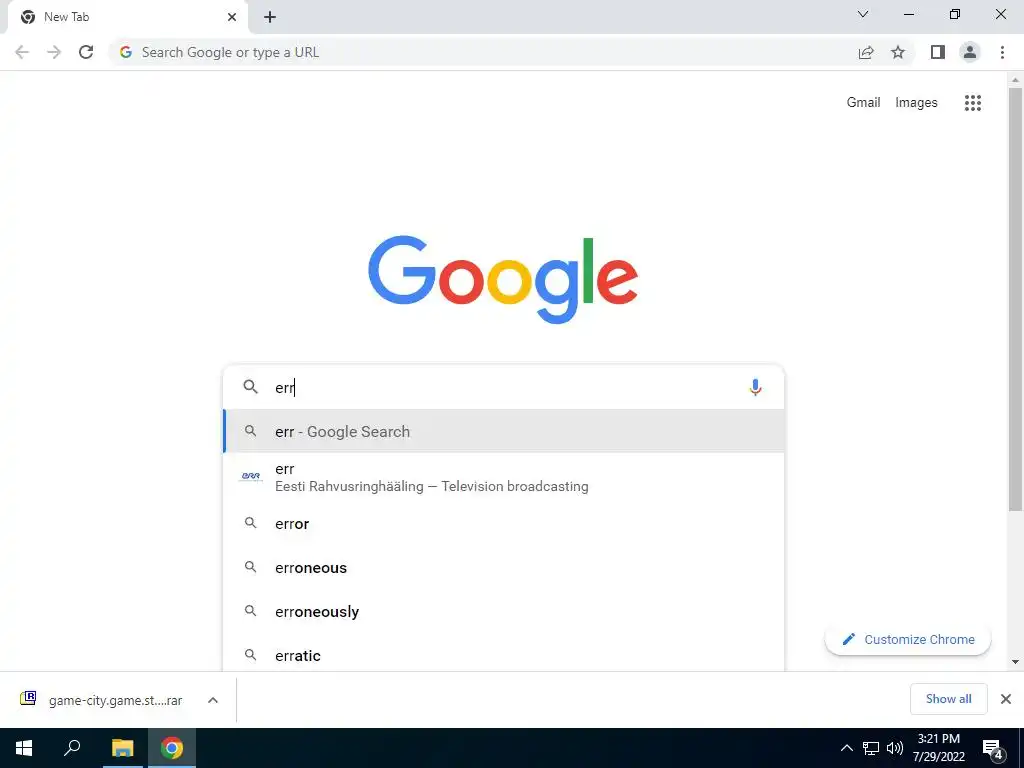The width and height of the screenshot is (1024, 768).
Task: Click Show all downloads
Action: coord(948,699)
